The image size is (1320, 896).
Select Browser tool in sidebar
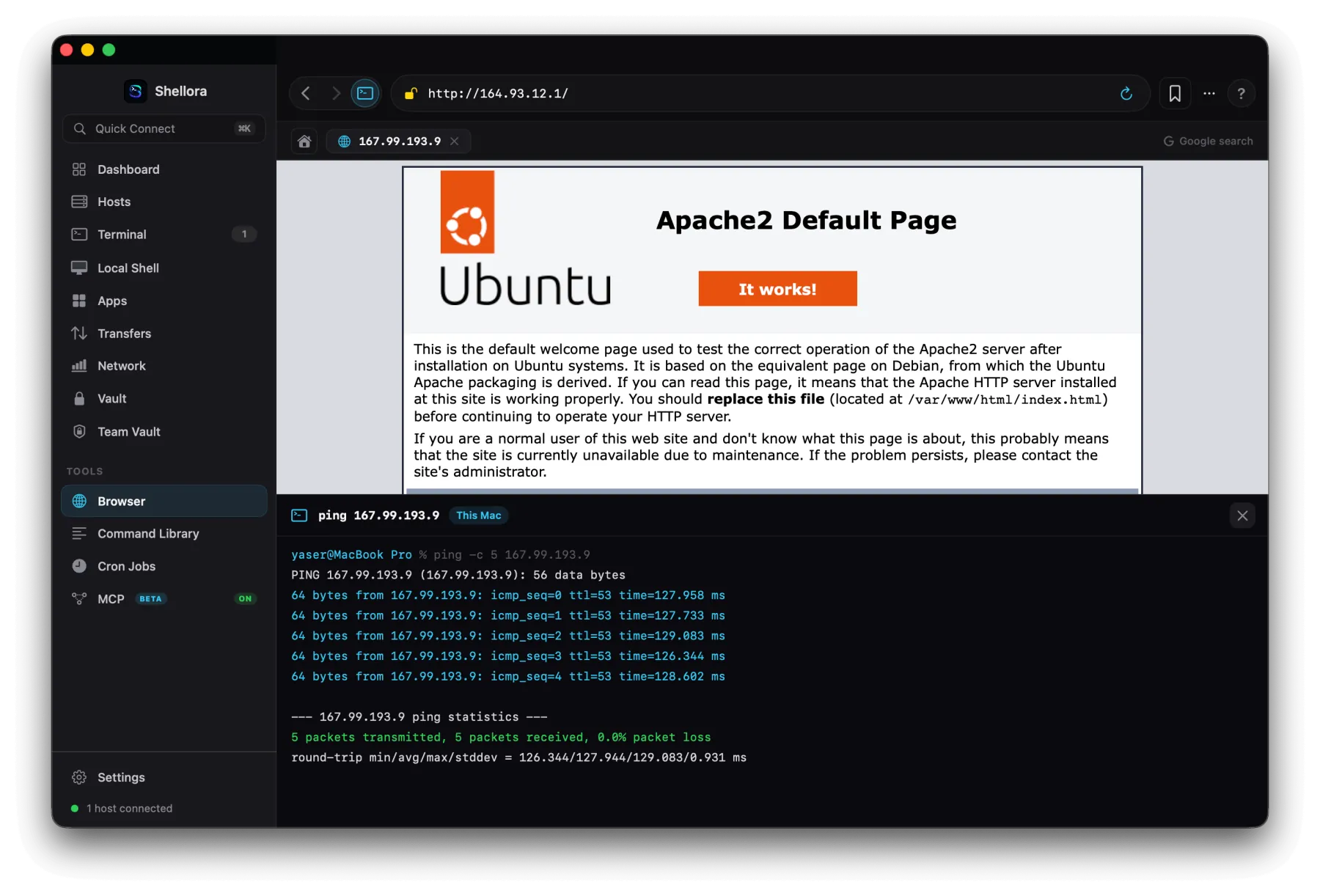[x=164, y=501]
